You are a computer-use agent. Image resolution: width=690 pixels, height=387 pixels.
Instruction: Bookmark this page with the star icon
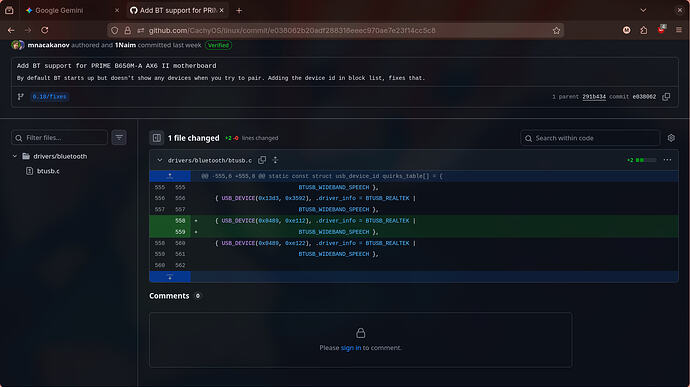[x=556, y=30]
